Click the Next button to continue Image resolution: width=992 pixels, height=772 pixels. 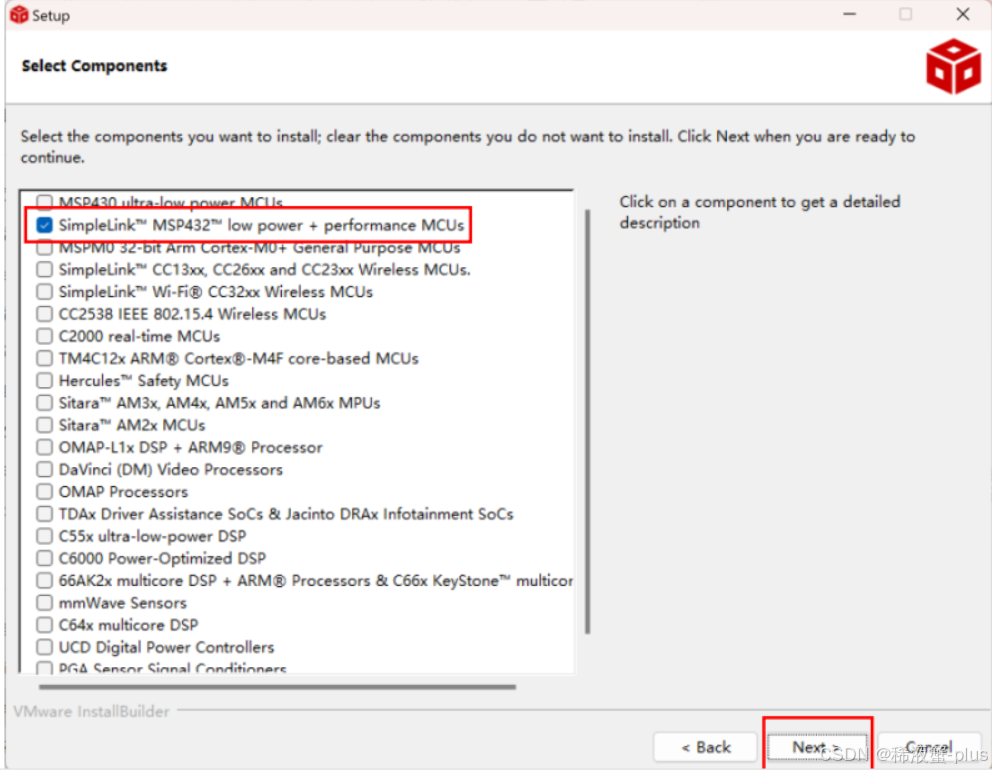tap(817, 747)
